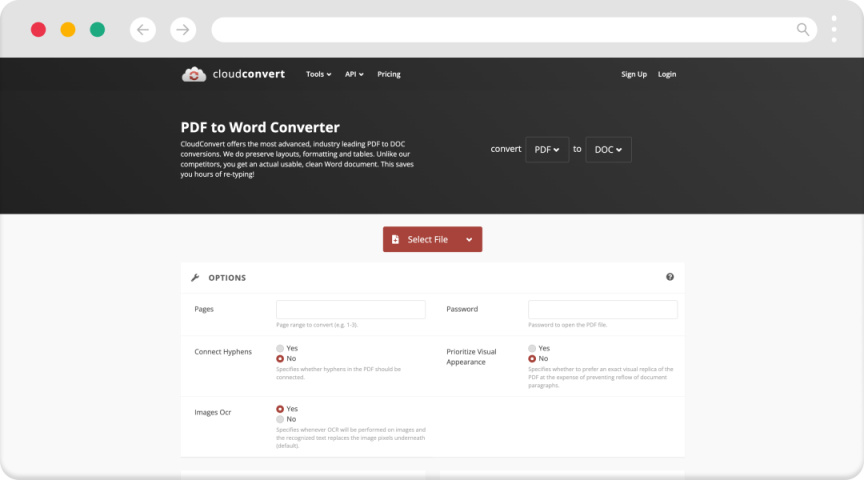Set Images Ocr to No
Image resolution: width=864 pixels, height=480 pixels.
point(280,419)
